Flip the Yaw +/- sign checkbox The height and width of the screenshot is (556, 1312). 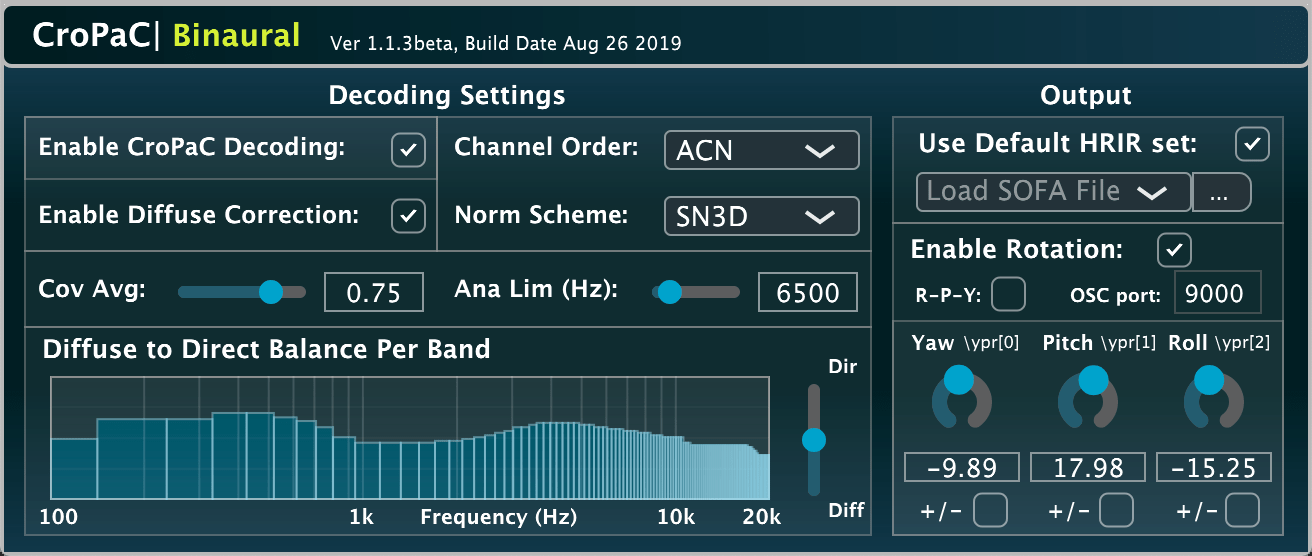(x=990, y=511)
